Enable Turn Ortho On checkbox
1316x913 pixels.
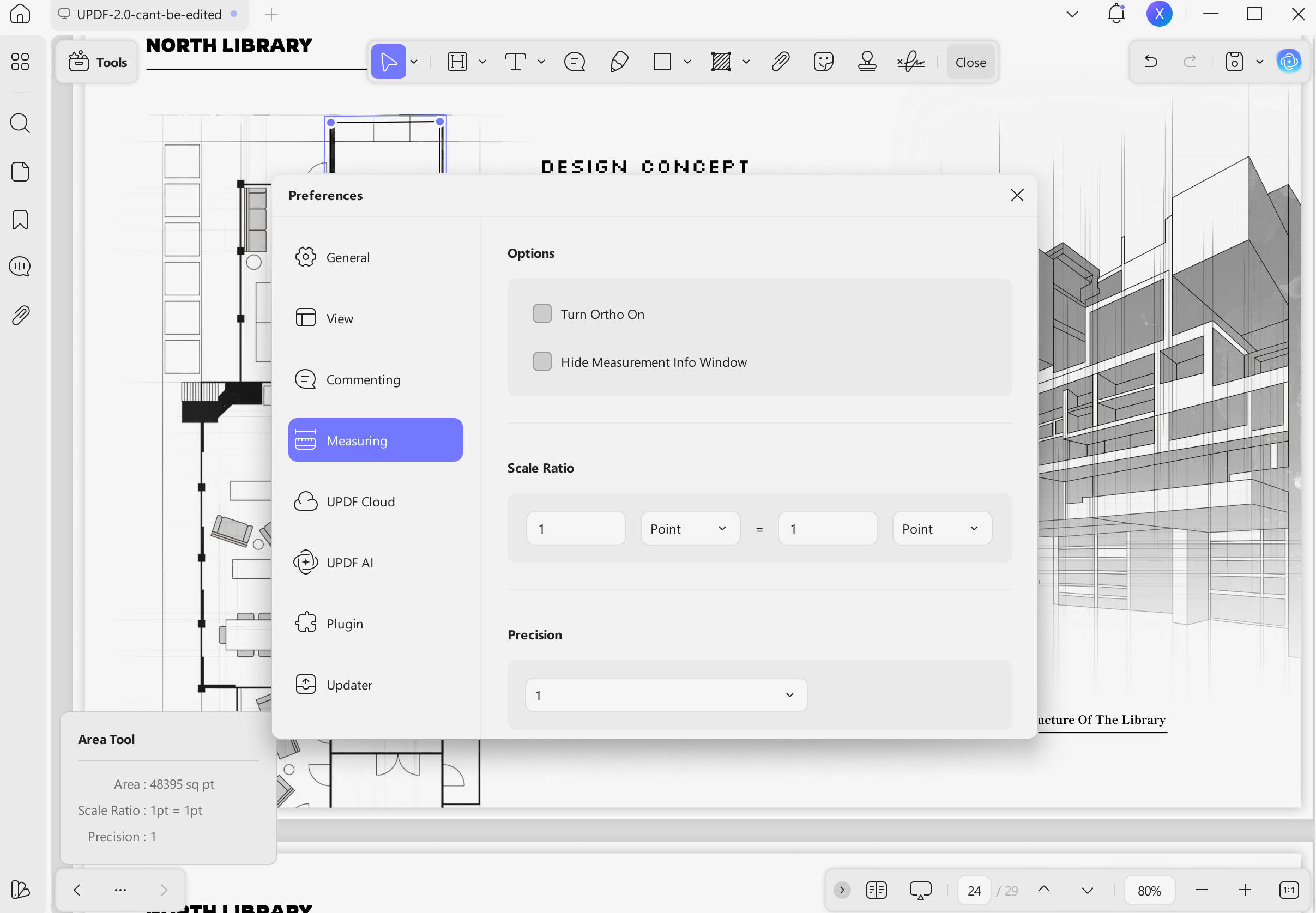542,313
